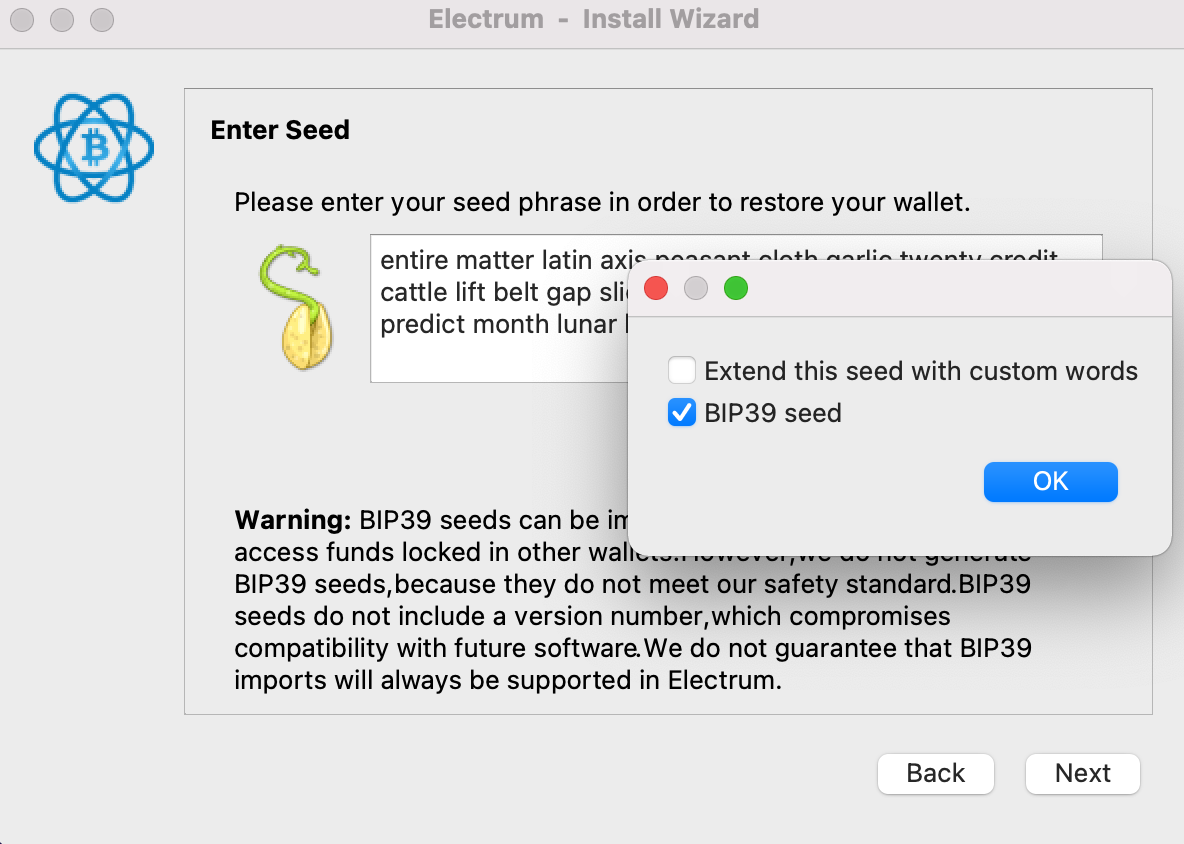The image size is (1184, 844).
Task: Click the Electrum Bitcoin atom logo
Action: tap(94, 147)
